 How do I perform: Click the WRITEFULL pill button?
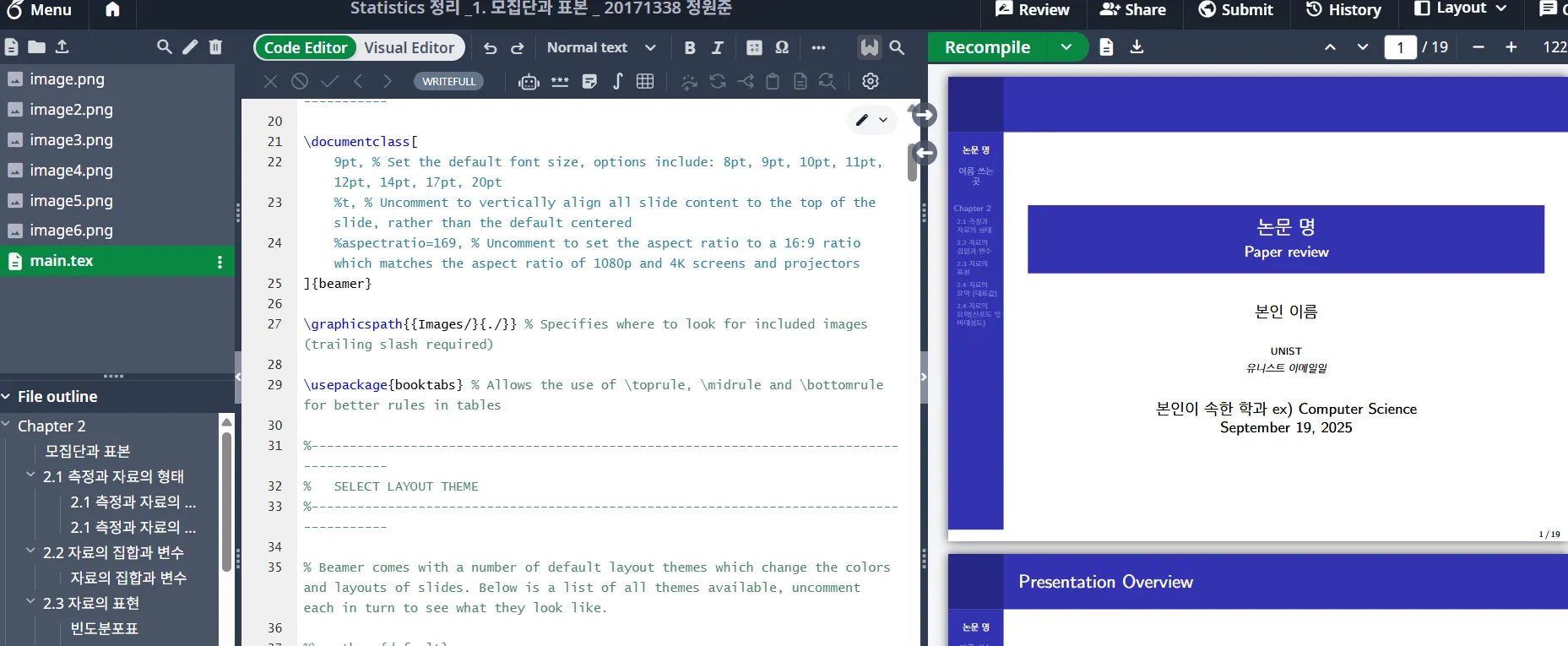pyautogui.click(x=449, y=81)
